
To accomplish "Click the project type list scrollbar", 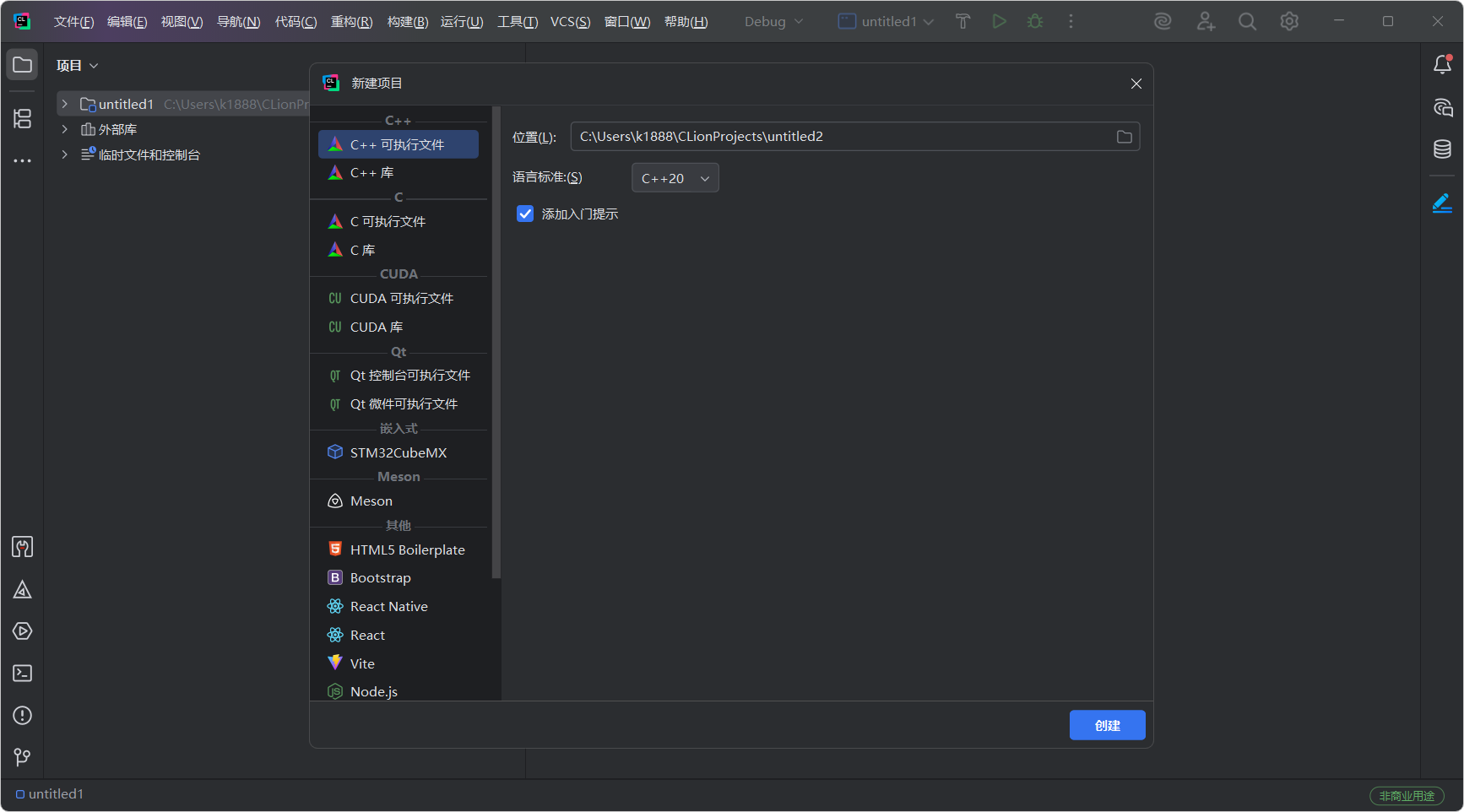I will click(496, 342).
